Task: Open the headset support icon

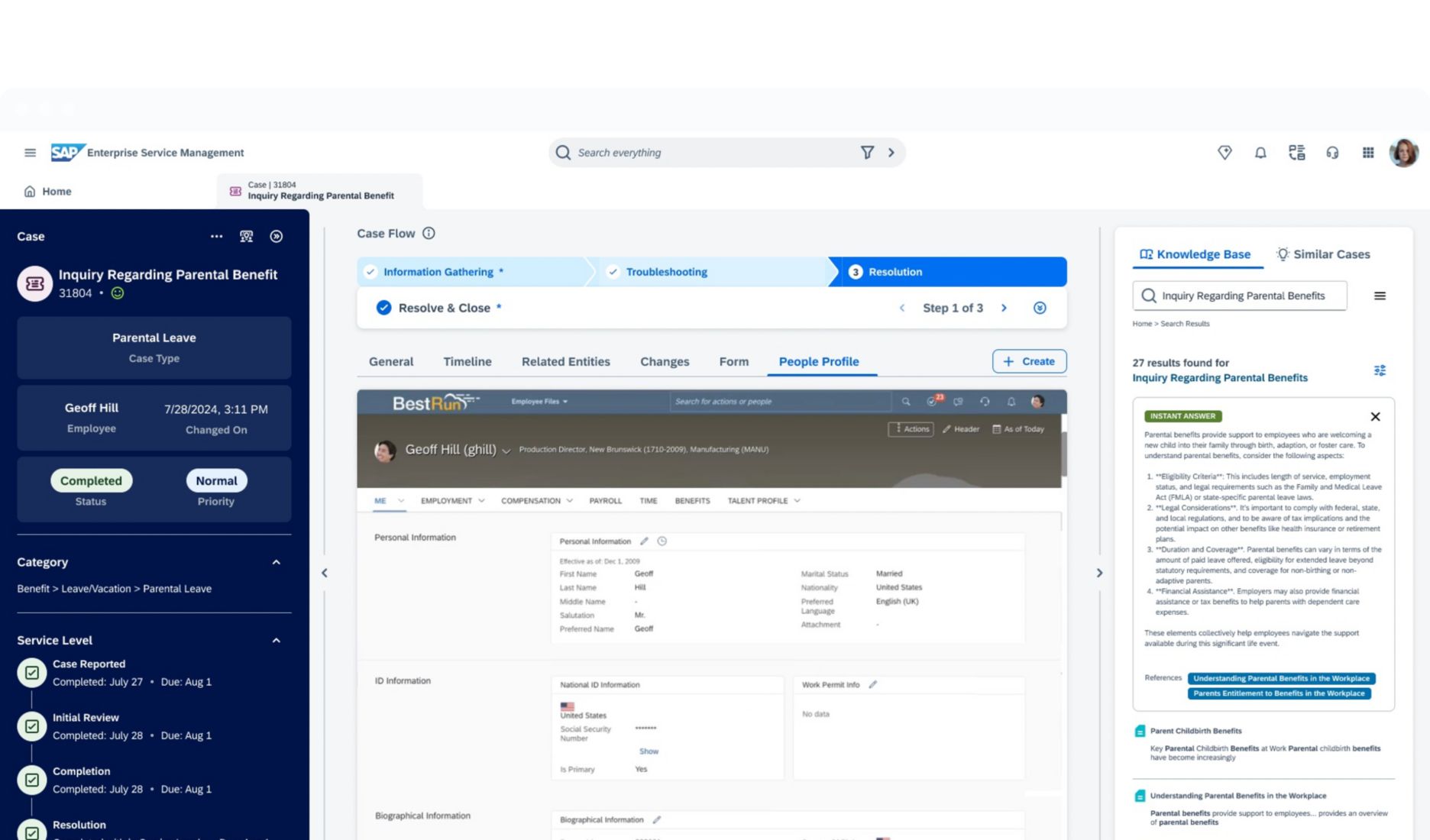Action: point(1332,153)
